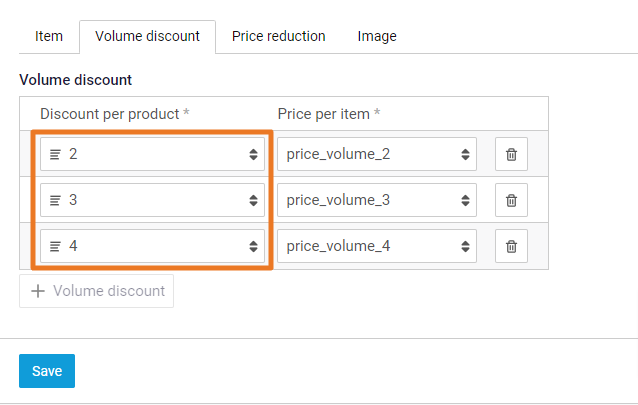The width and height of the screenshot is (638, 405).
Task: Switch to the Item tab
Action: pyautogui.click(x=49, y=36)
